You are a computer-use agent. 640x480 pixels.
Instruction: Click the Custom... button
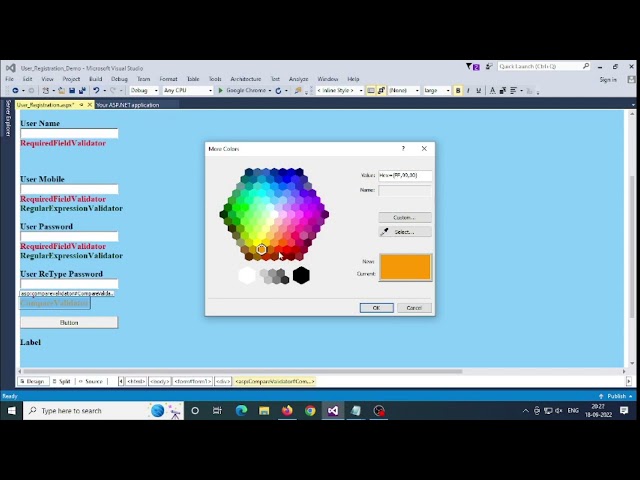tap(405, 218)
